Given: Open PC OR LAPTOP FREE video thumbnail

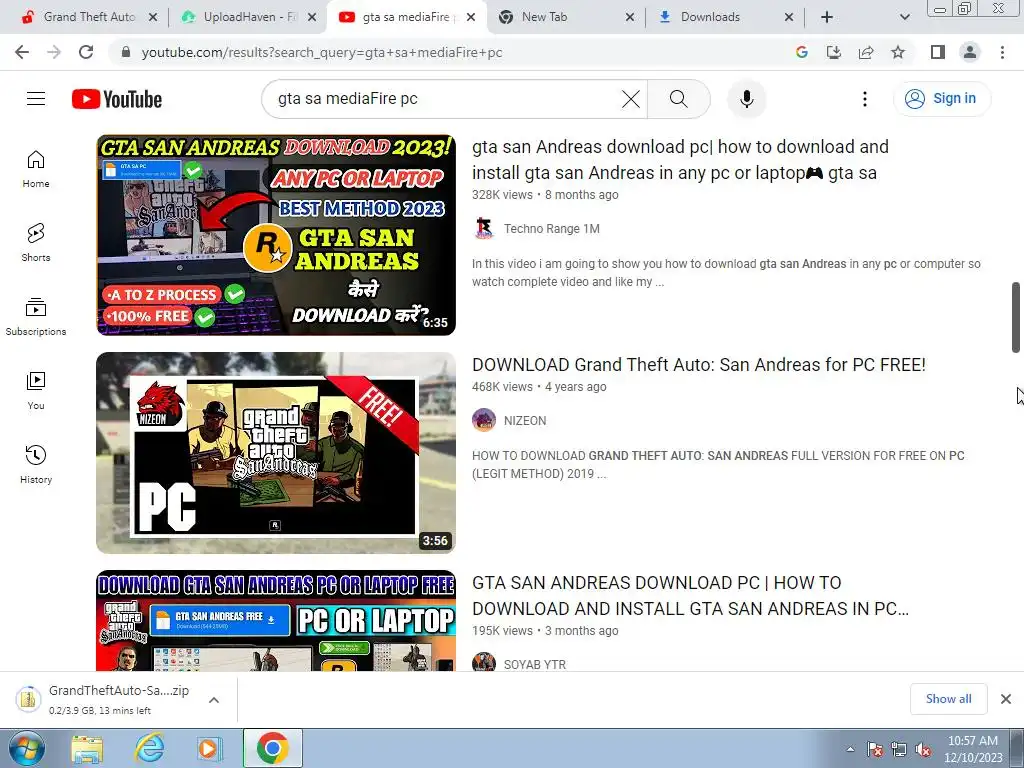Looking at the screenshot, I should click(276, 620).
